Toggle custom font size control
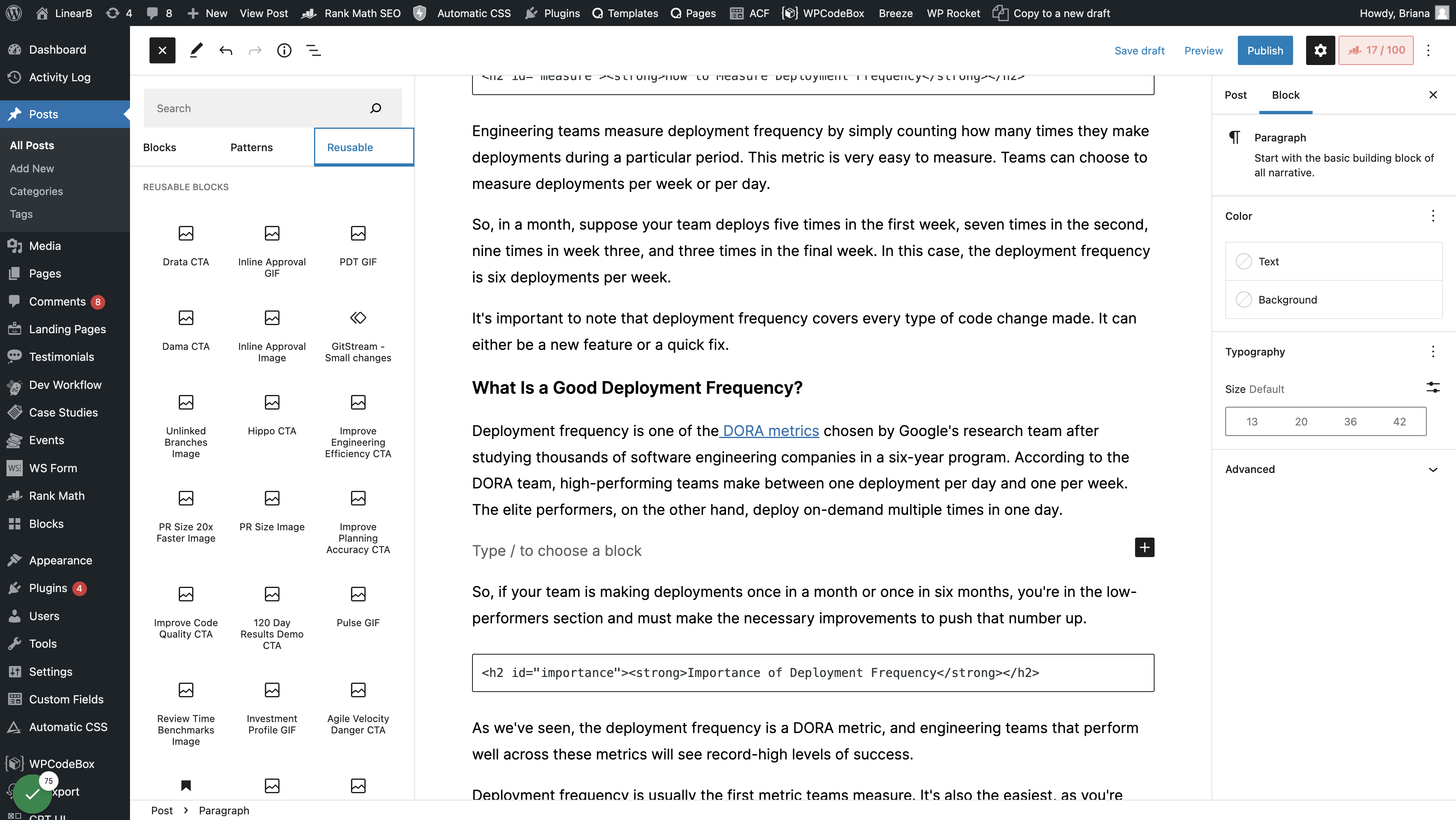Image resolution: width=1456 pixels, height=820 pixels. point(1433,387)
